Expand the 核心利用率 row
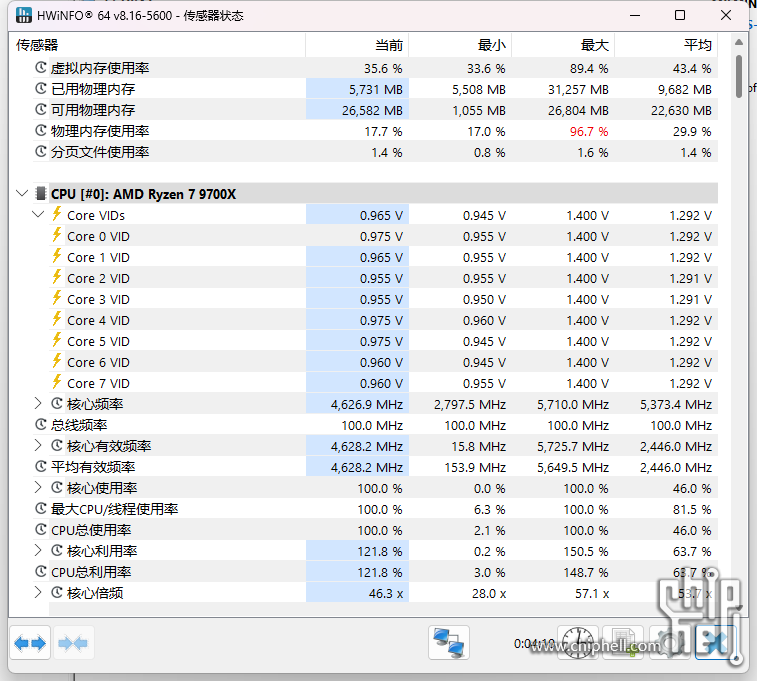Viewport: 757px width, 681px height. [38, 551]
